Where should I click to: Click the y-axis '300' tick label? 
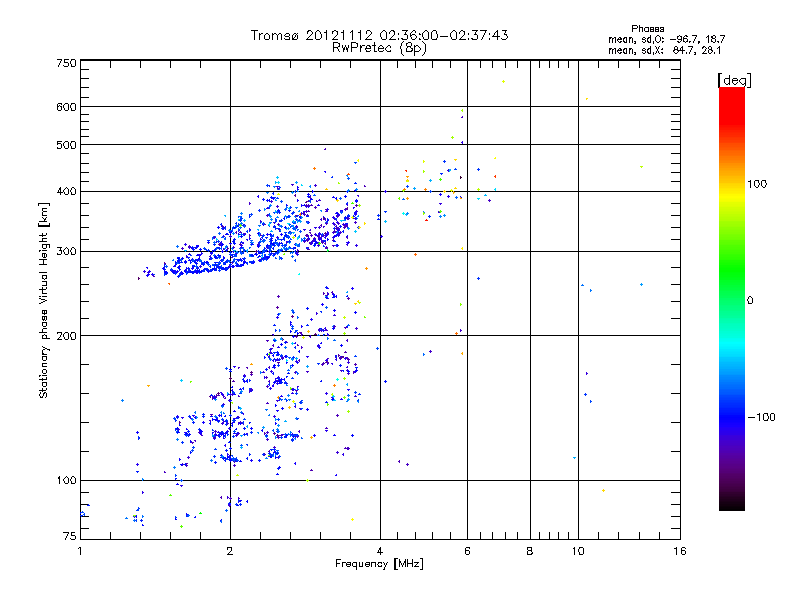click(x=66, y=252)
